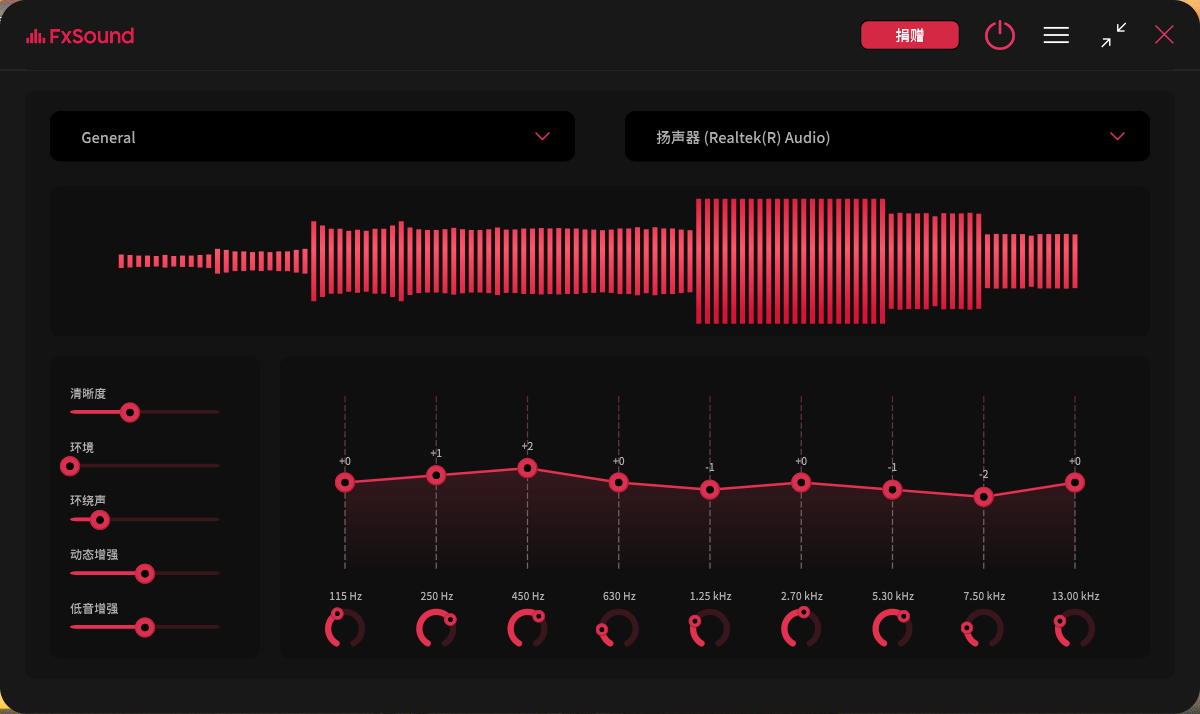The height and width of the screenshot is (714, 1200).
Task: Click the 7.50 kHz EQ band point at -2
Action: 984,497
